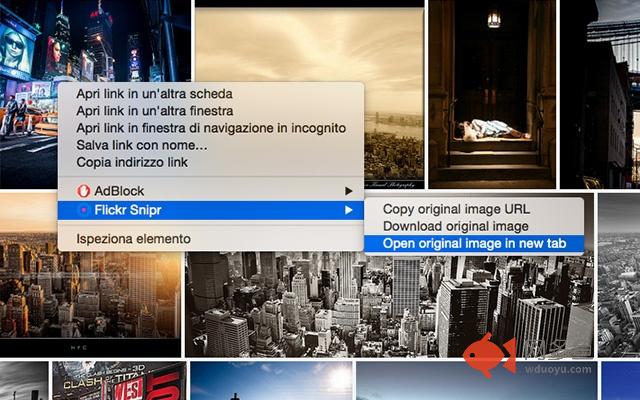This screenshot has width=640, height=400.
Task: Open the grayscale aerial city photo beside submenu
Action: point(619,275)
